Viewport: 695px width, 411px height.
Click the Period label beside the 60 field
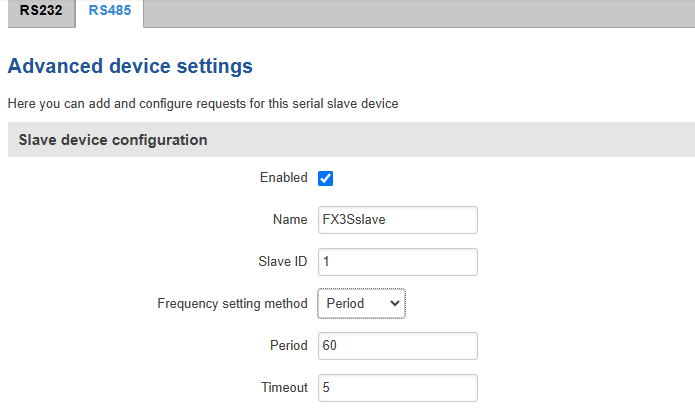(x=289, y=345)
